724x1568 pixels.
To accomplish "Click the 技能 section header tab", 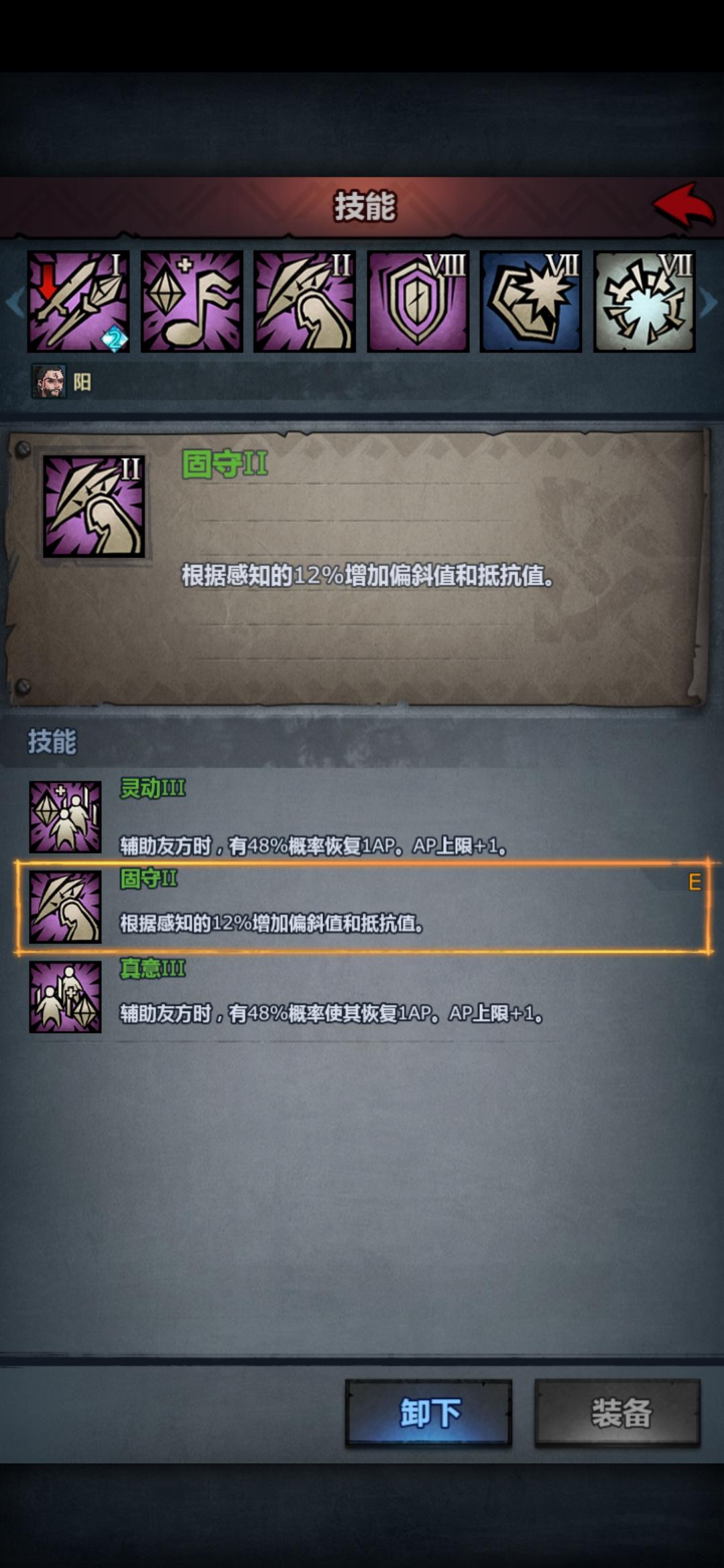I will 52,742.
